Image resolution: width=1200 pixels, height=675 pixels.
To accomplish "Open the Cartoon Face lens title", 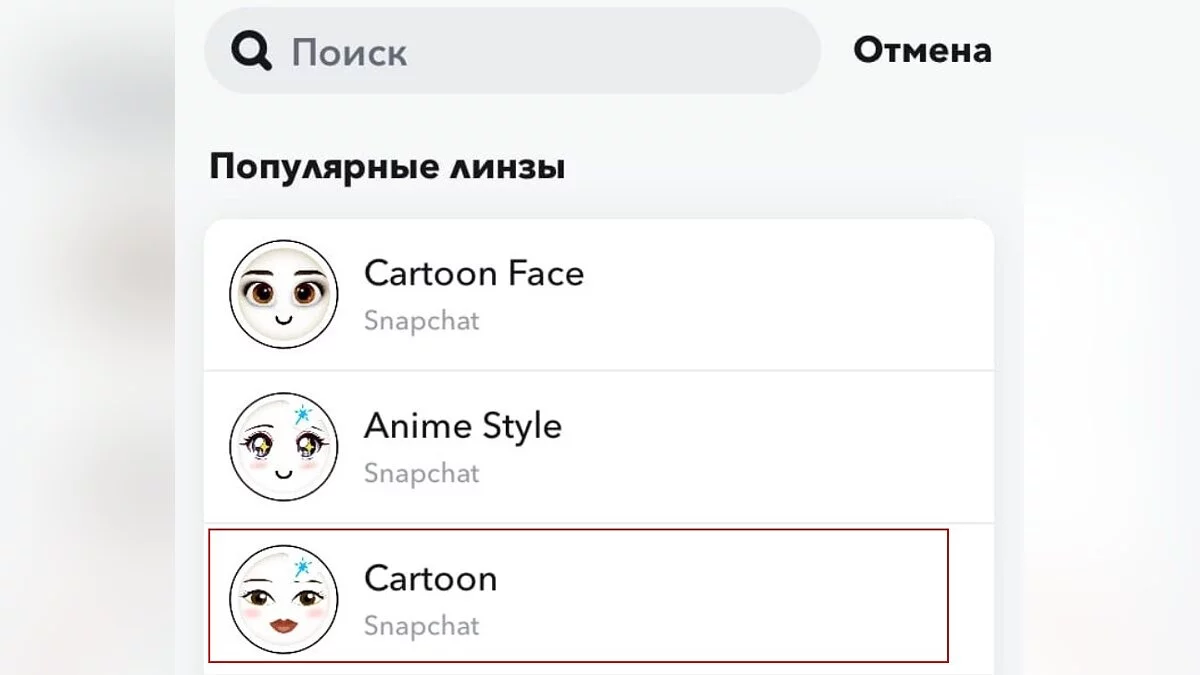I will [x=473, y=273].
